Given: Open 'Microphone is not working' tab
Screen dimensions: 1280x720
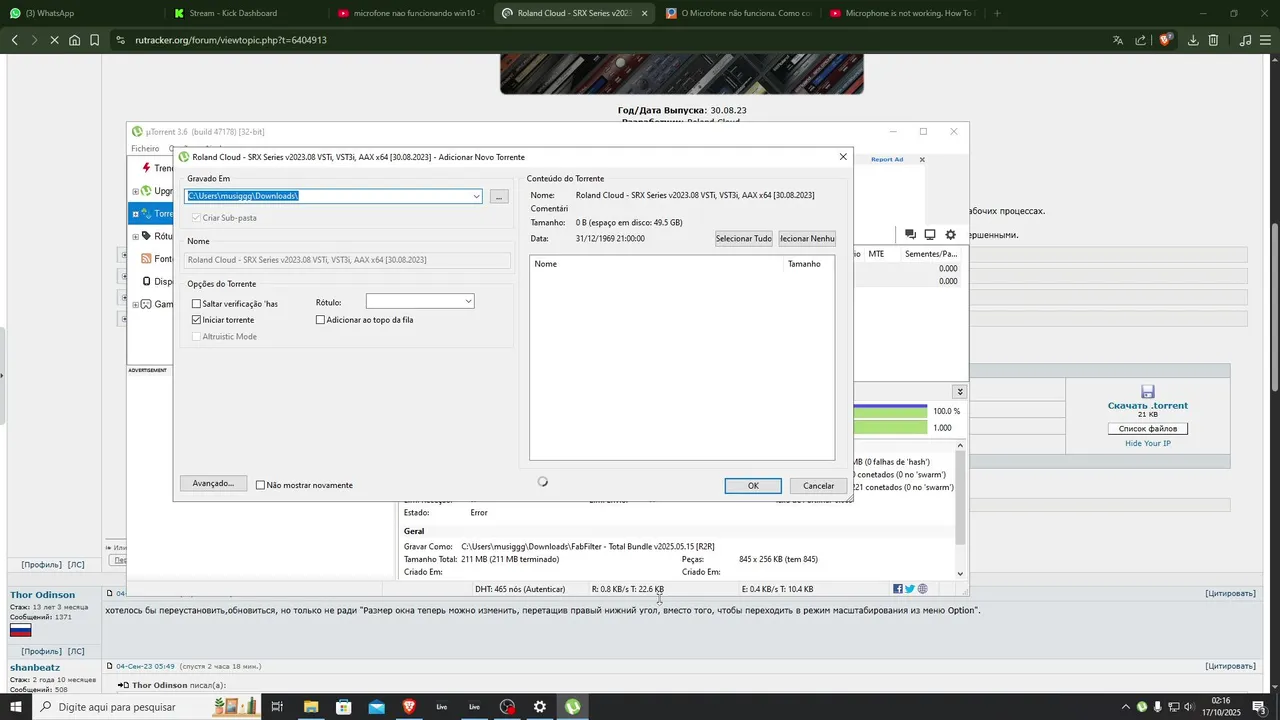Looking at the screenshot, I should pos(902,14).
